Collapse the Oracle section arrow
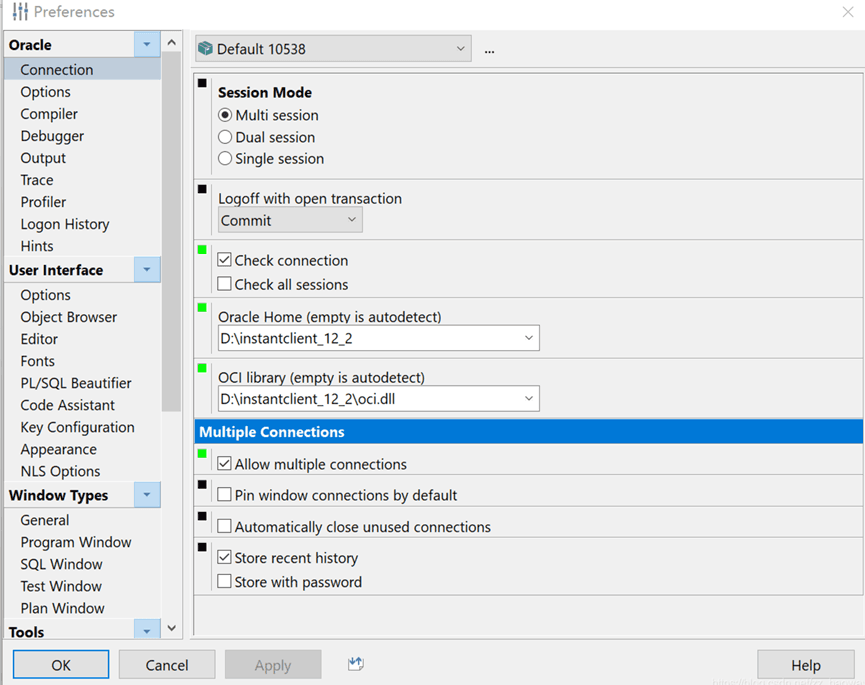Screen dimensions: 865x685 [x=147, y=44]
